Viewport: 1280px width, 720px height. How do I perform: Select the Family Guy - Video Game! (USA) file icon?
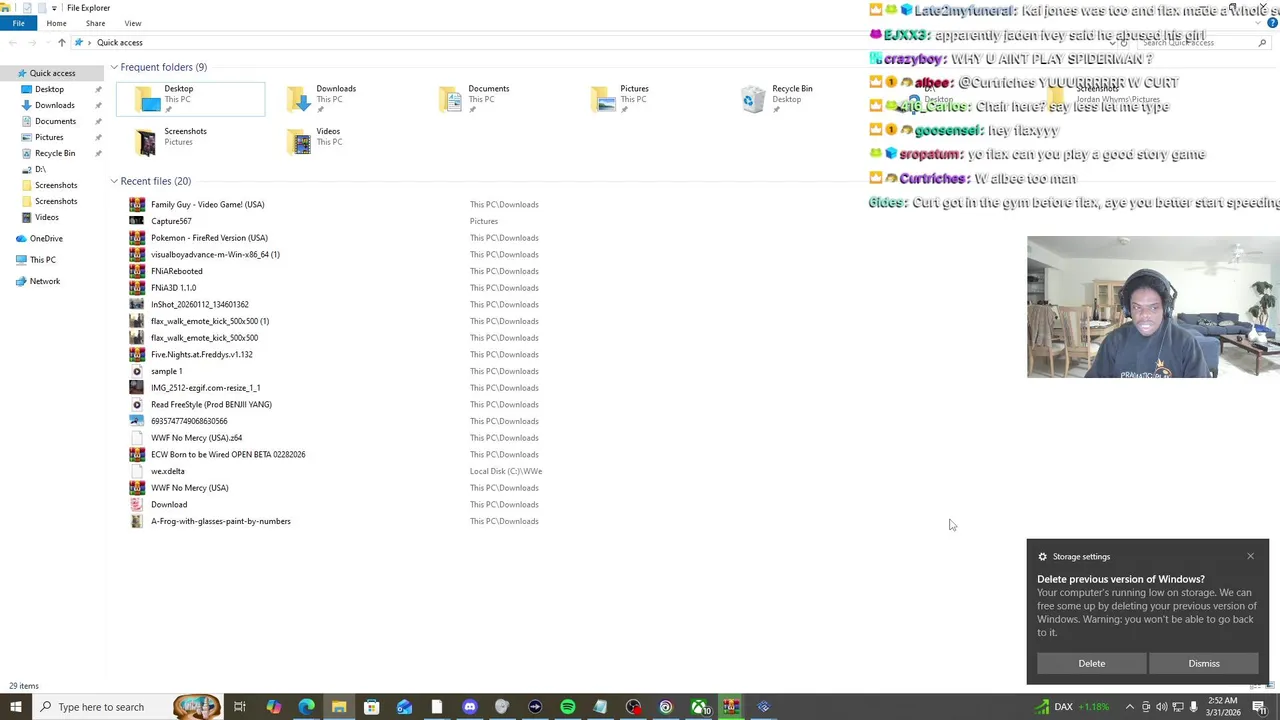click(x=137, y=204)
